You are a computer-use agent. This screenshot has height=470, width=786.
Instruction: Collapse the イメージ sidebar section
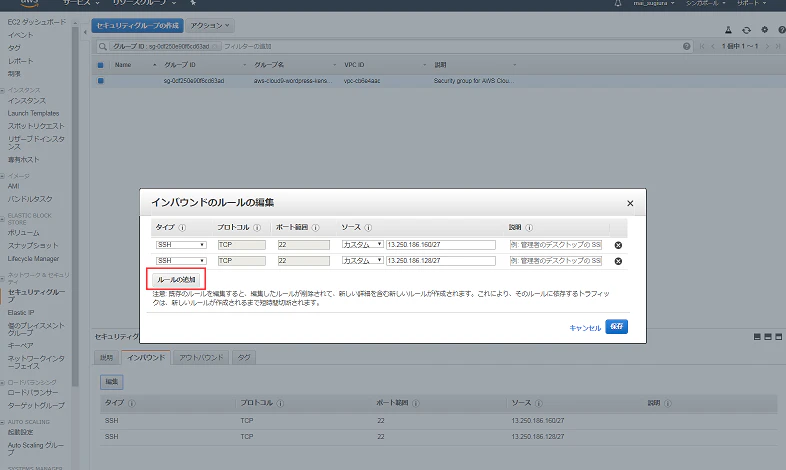[3, 176]
